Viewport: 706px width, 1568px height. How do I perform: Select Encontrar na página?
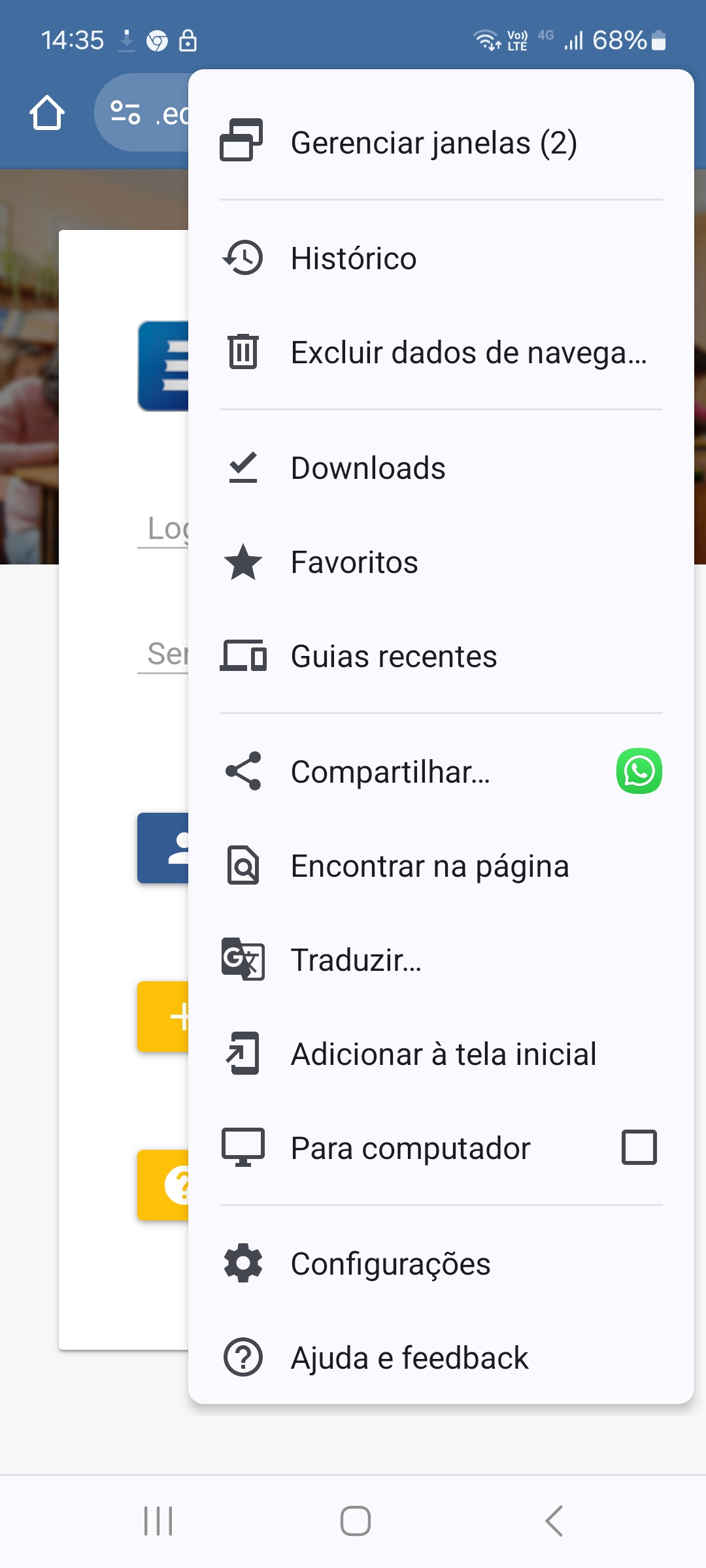pyautogui.click(x=429, y=866)
